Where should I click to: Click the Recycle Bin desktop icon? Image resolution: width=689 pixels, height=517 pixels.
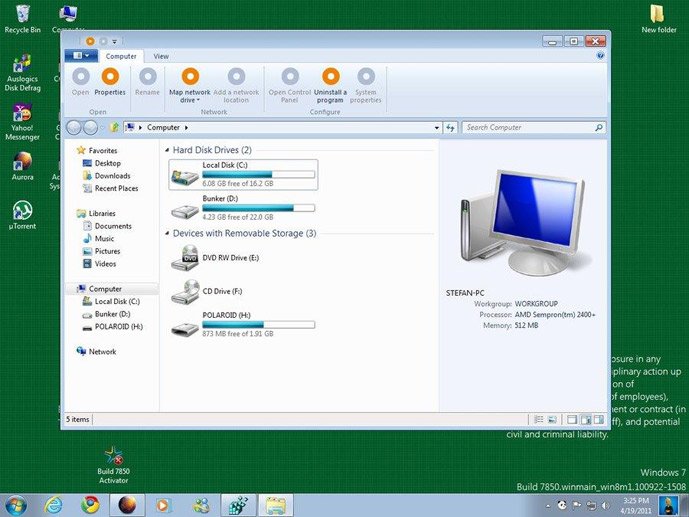tap(22, 19)
